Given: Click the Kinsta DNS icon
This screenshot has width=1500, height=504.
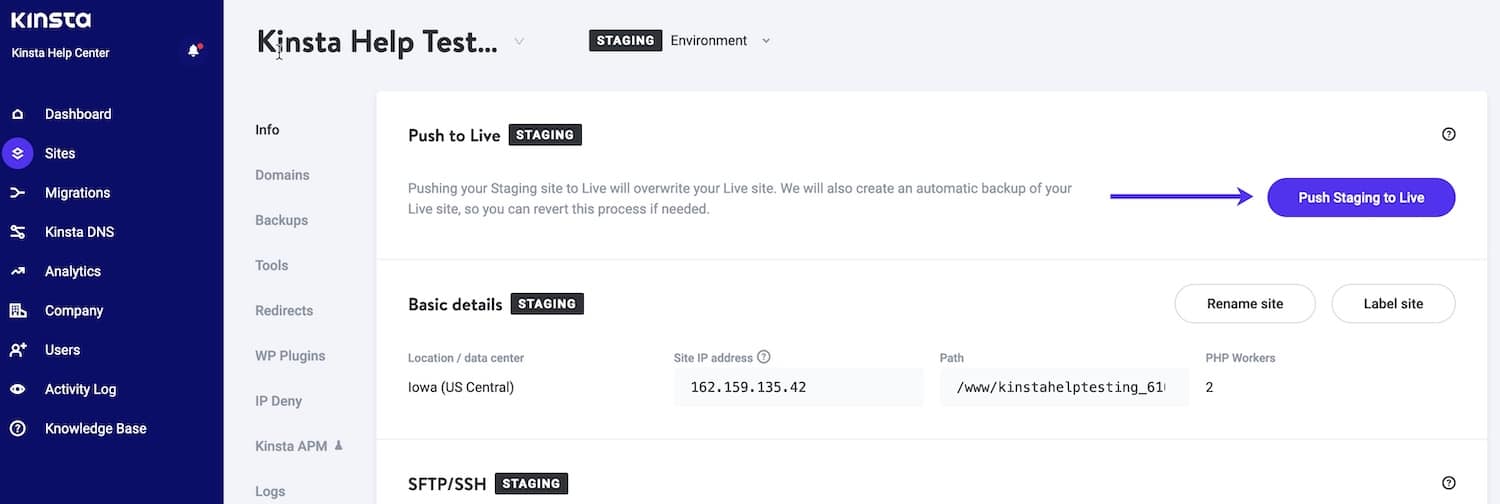Looking at the screenshot, I should [x=18, y=232].
